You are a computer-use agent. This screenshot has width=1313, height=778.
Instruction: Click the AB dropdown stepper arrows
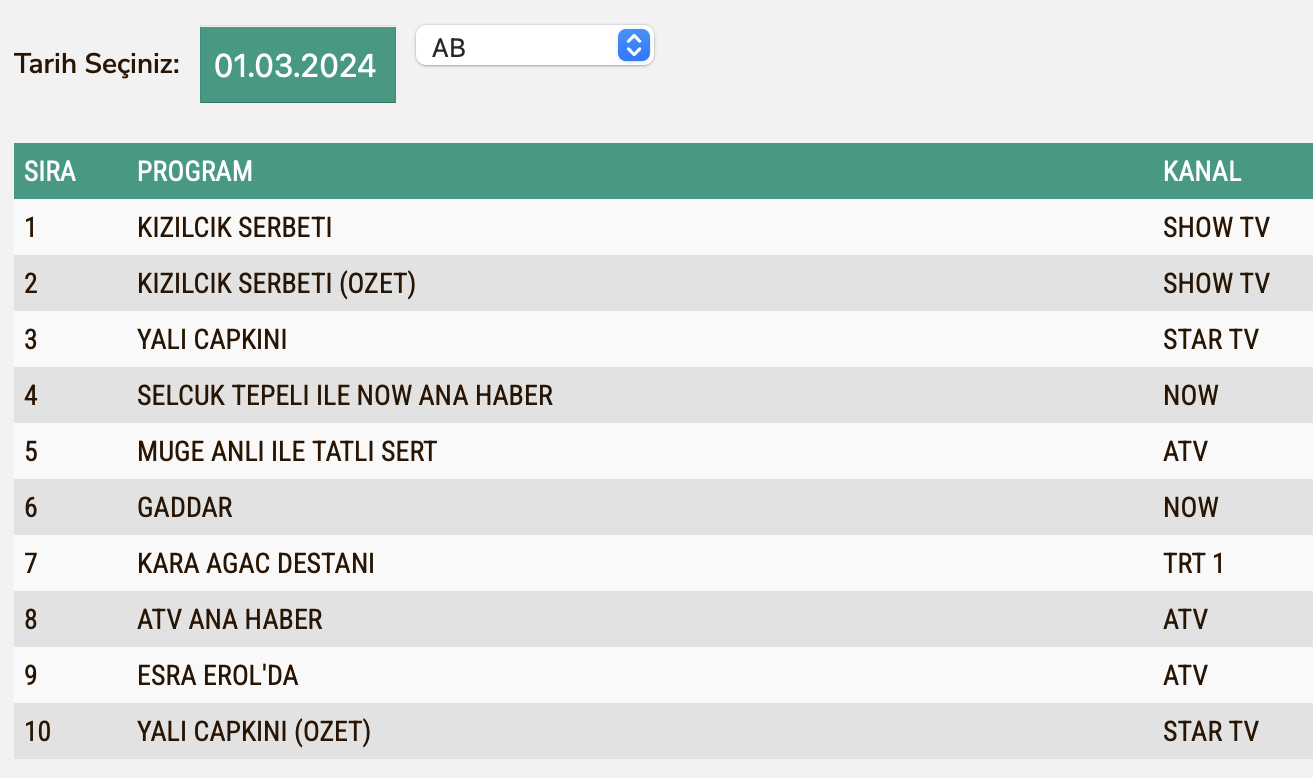pos(634,45)
